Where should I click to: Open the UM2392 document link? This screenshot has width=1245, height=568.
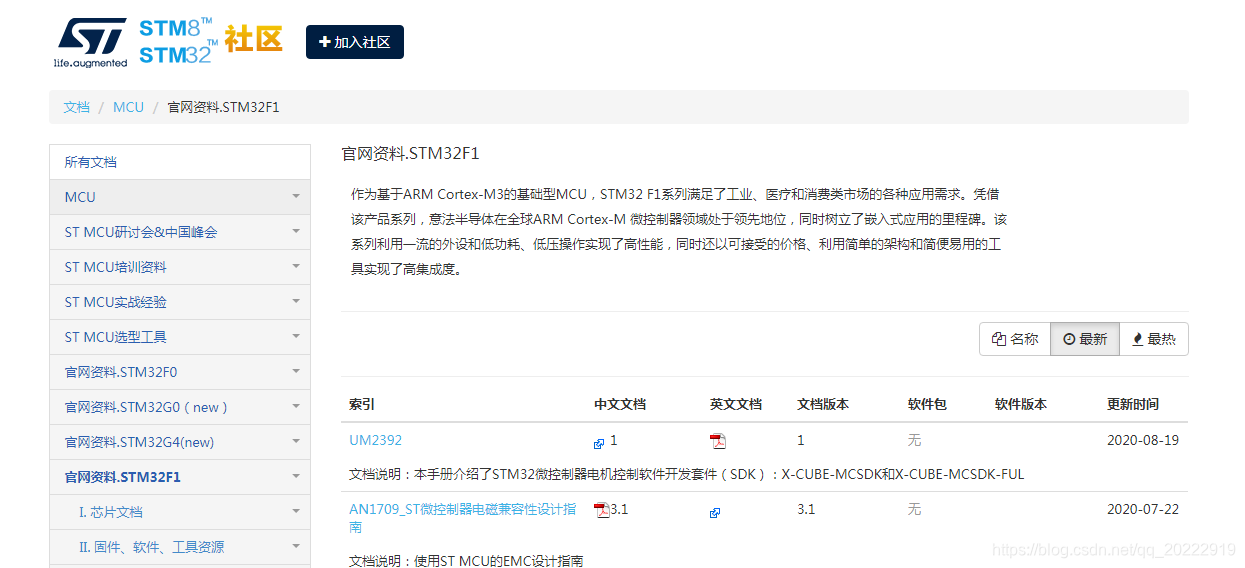pyautogui.click(x=376, y=440)
